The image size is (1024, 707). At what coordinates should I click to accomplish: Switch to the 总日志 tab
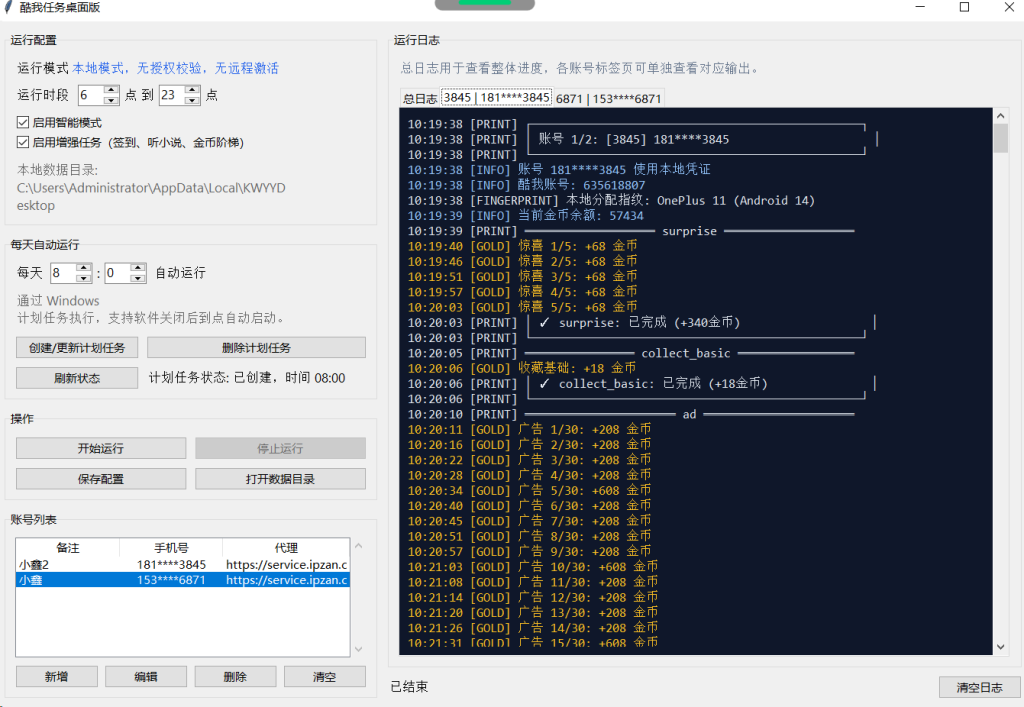pyautogui.click(x=419, y=98)
